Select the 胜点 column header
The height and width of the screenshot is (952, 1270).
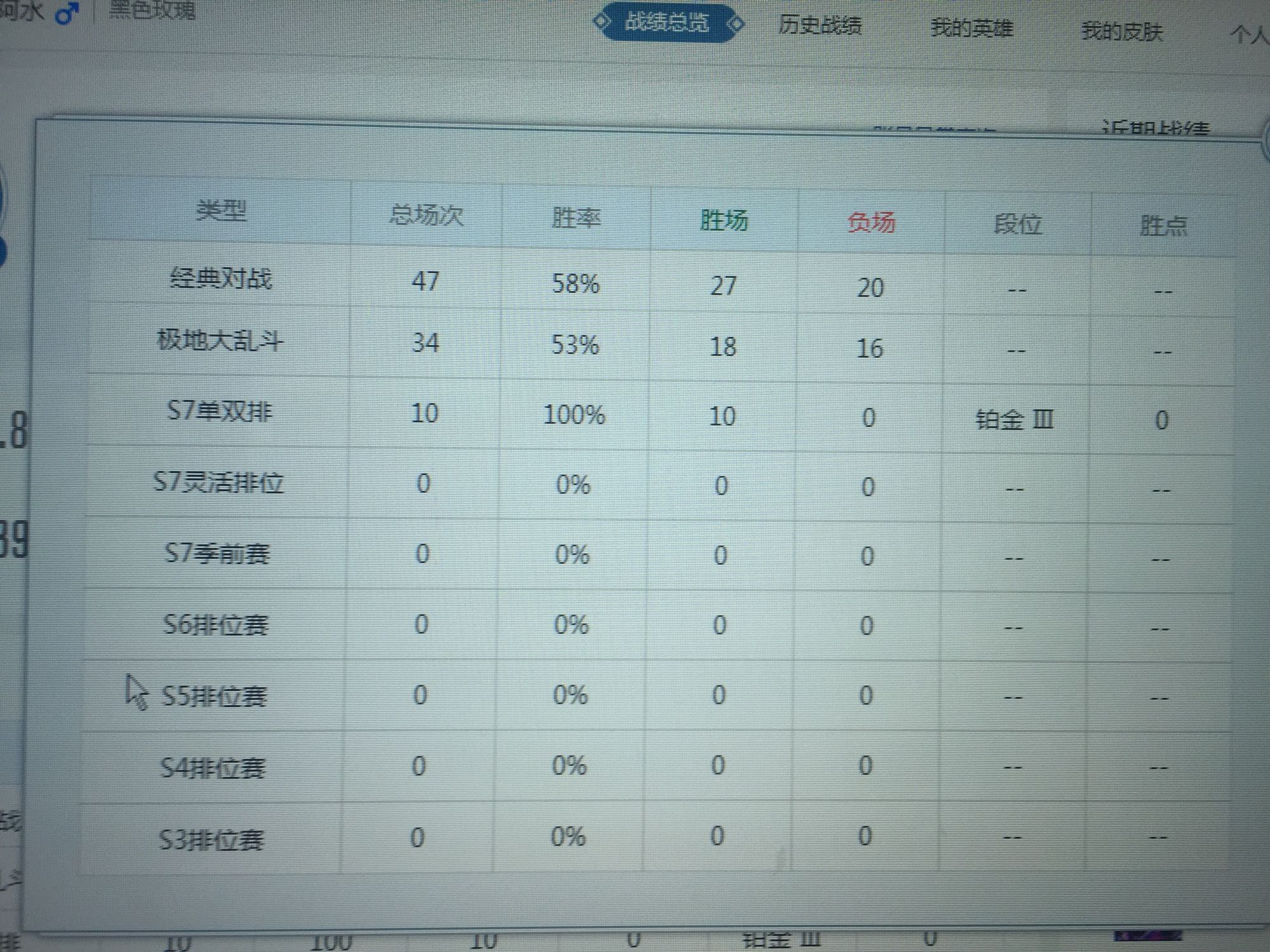1163,226
